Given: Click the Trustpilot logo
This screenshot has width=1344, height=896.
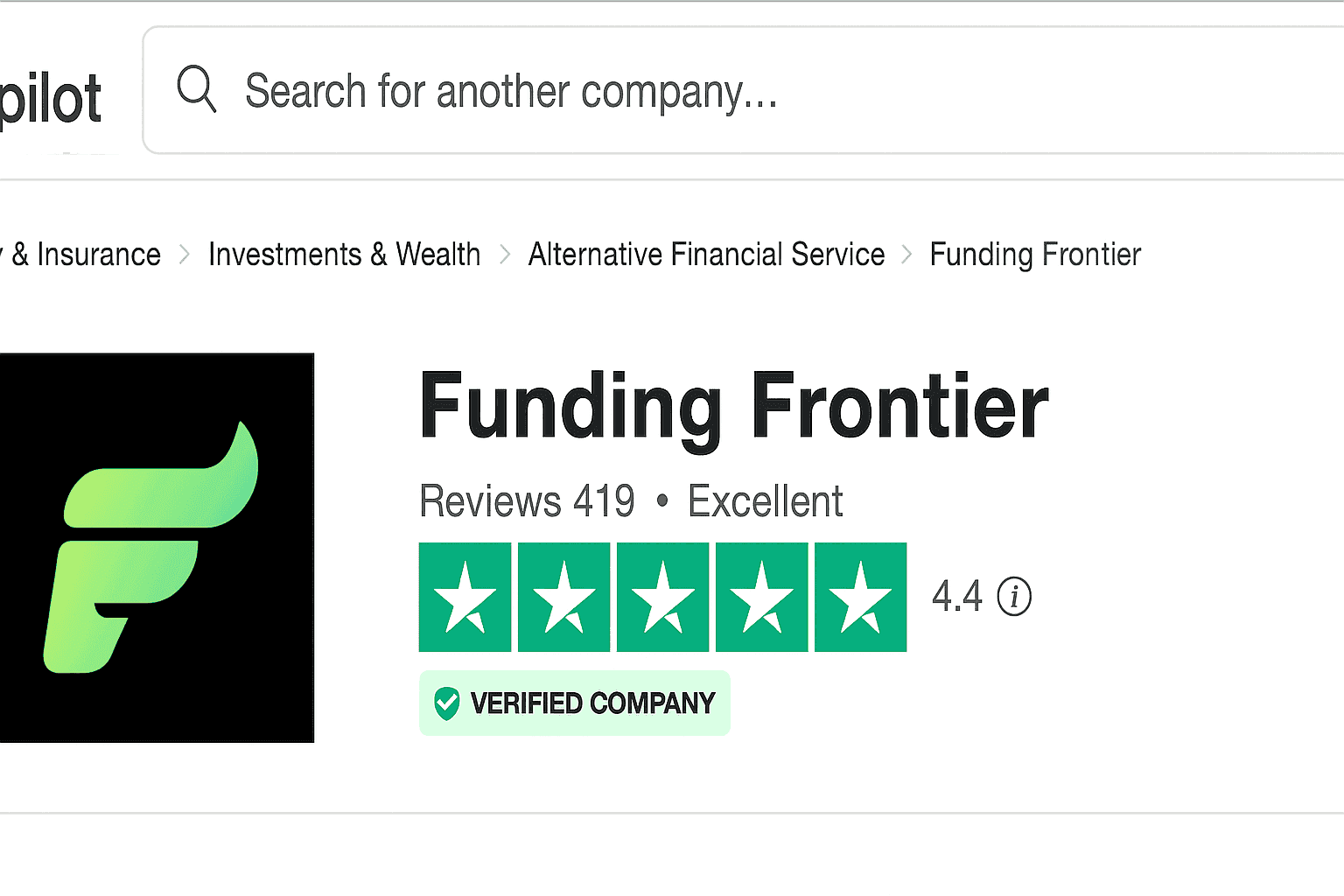Looking at the screenshot, I should point(51,98).
